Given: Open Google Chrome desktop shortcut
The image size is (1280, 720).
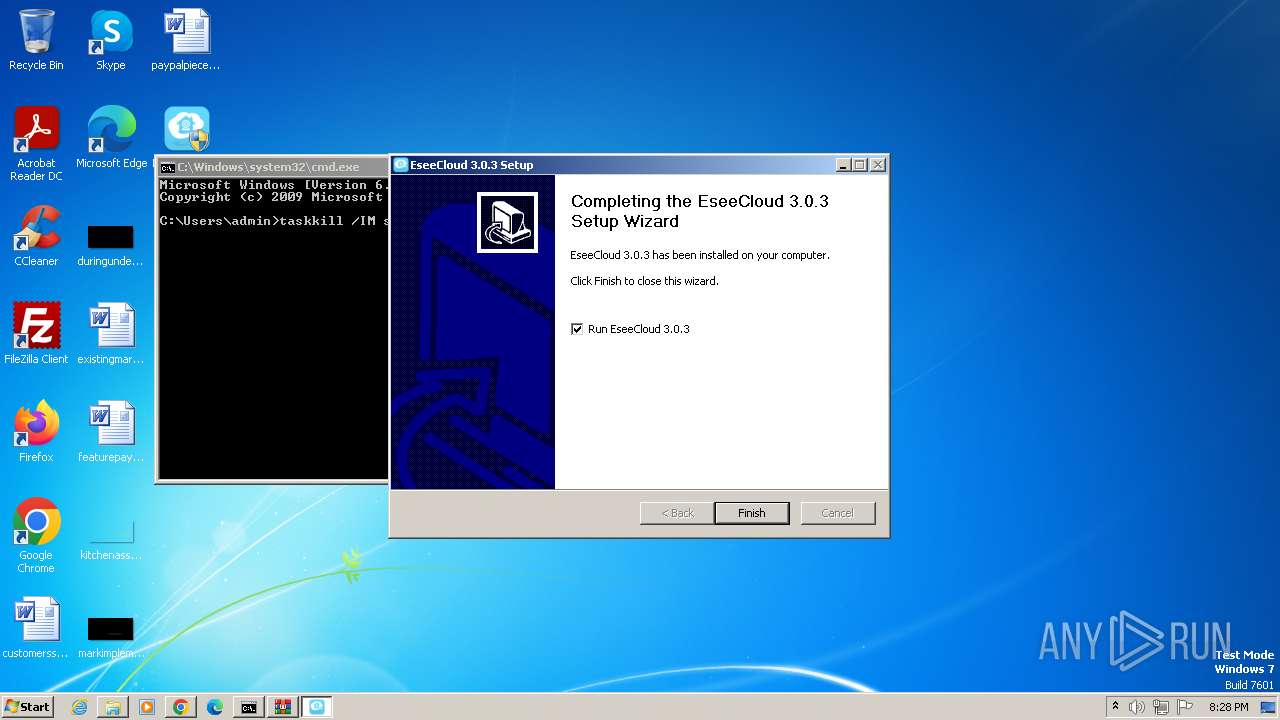Looking at the screenshot, I should tap(36, 535).
